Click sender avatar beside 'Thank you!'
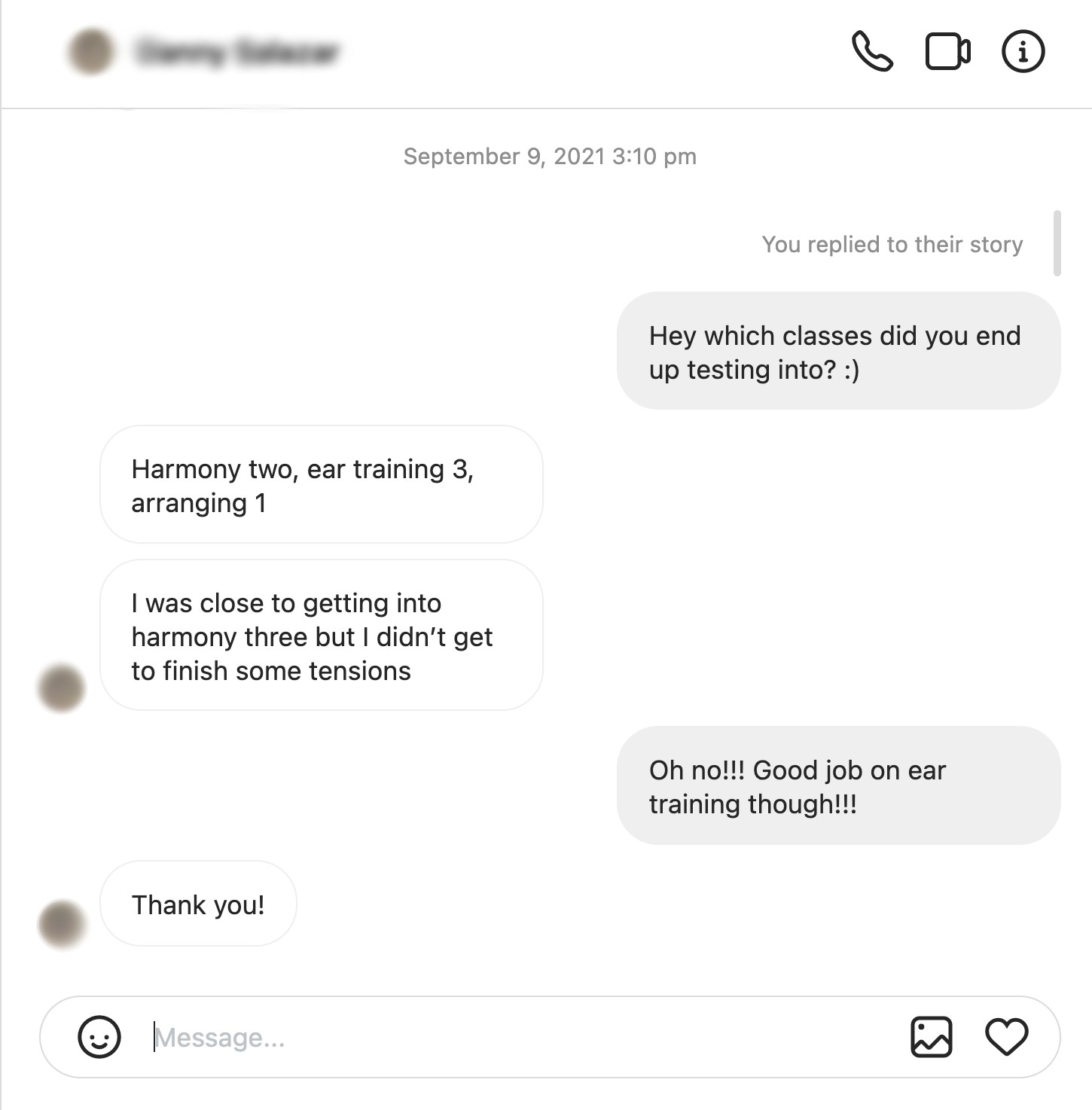The image size is (1092, 1110). coord(62,924)
